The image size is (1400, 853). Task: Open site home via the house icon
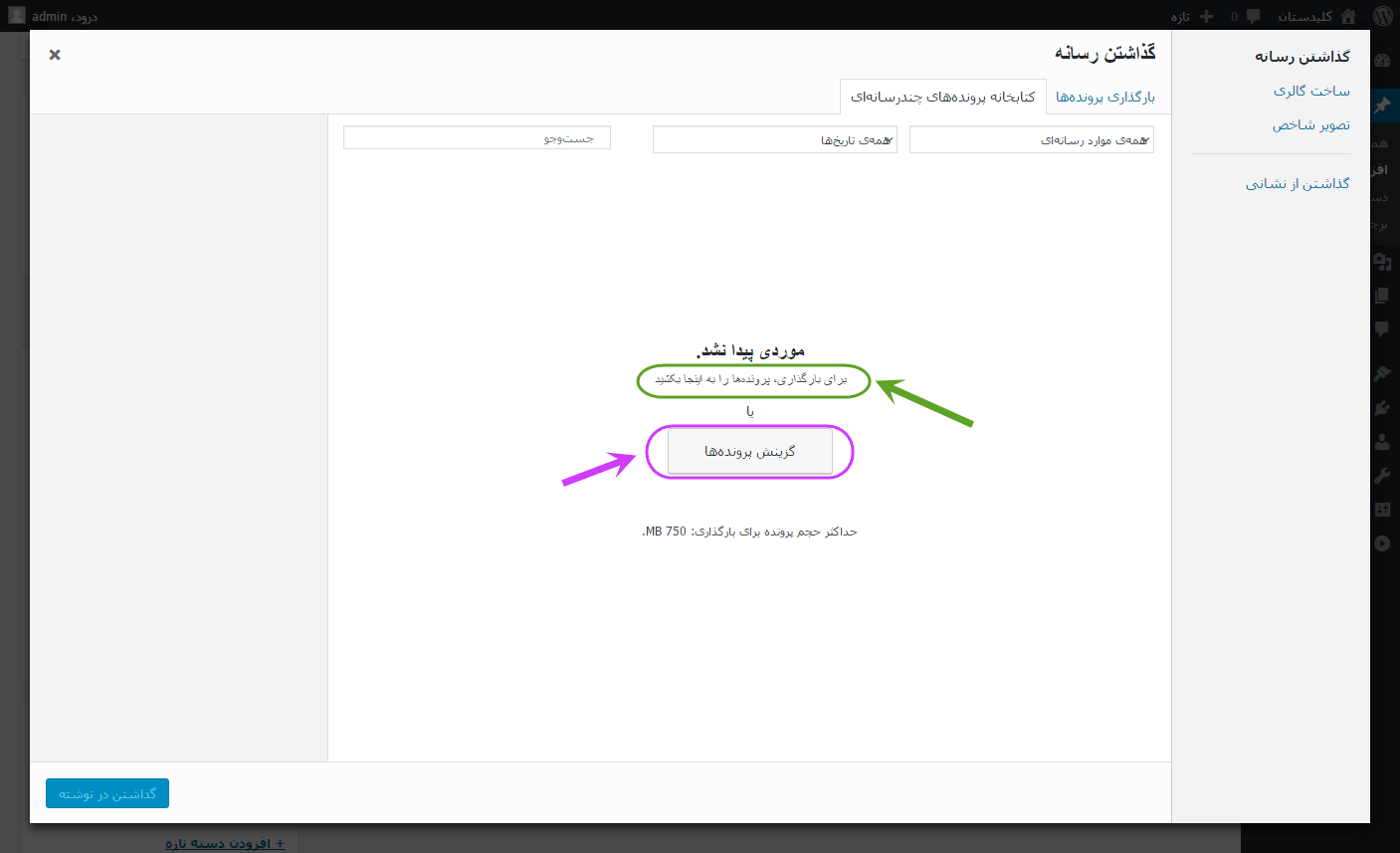click(x=1348, y=16)
